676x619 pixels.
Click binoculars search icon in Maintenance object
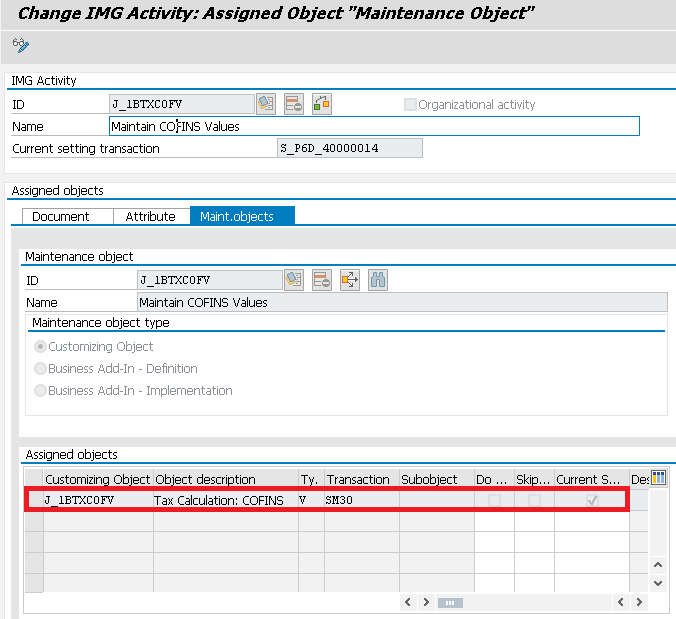click(378, 280)
